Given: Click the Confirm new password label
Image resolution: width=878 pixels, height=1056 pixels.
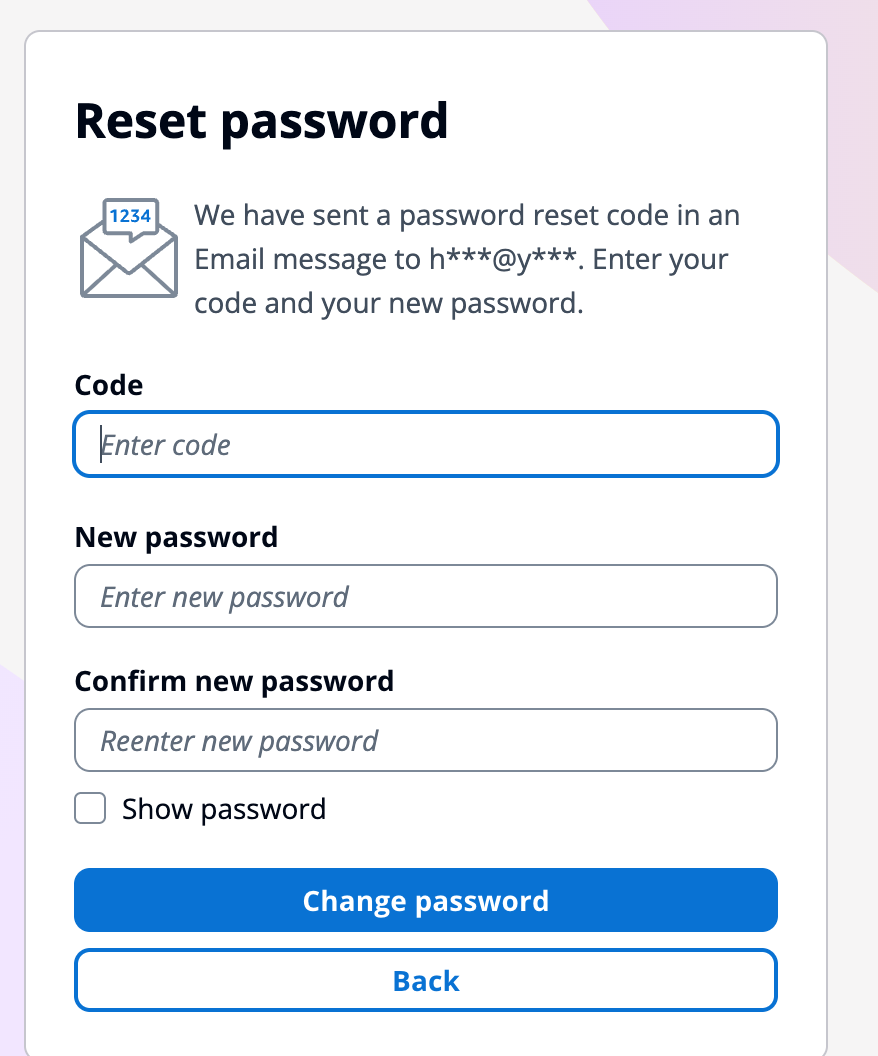Looking at the screenshot, I should tap(234, 681).
